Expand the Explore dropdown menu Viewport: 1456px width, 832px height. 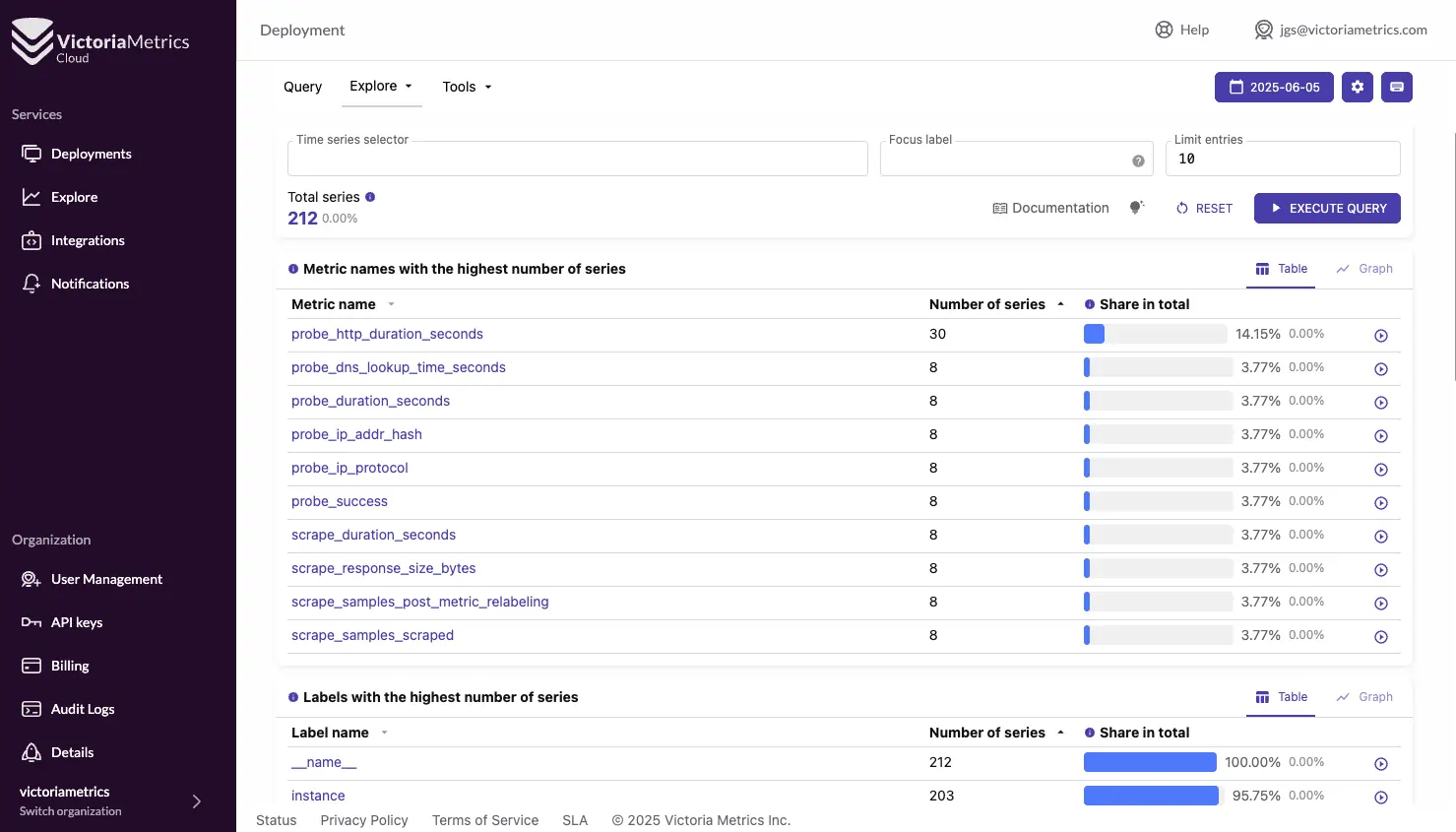coord(381,86)
